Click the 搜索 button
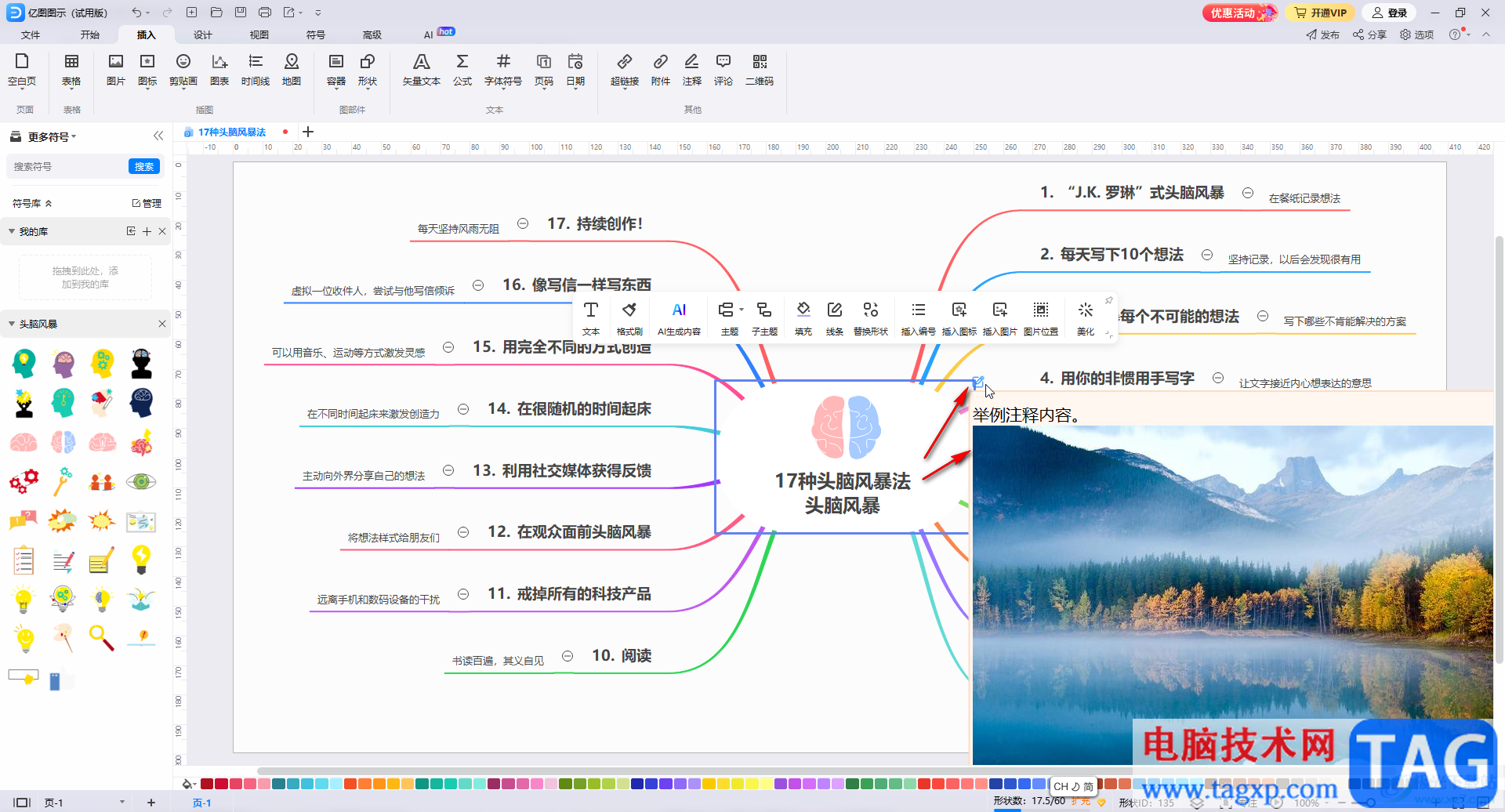 click(x=144, y=166)
